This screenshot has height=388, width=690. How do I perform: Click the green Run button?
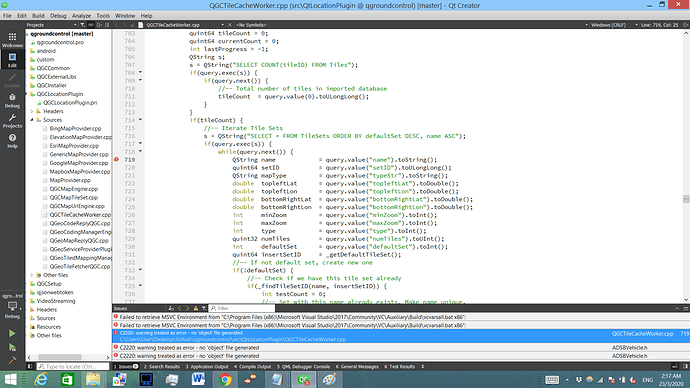[x=12, y=333]
